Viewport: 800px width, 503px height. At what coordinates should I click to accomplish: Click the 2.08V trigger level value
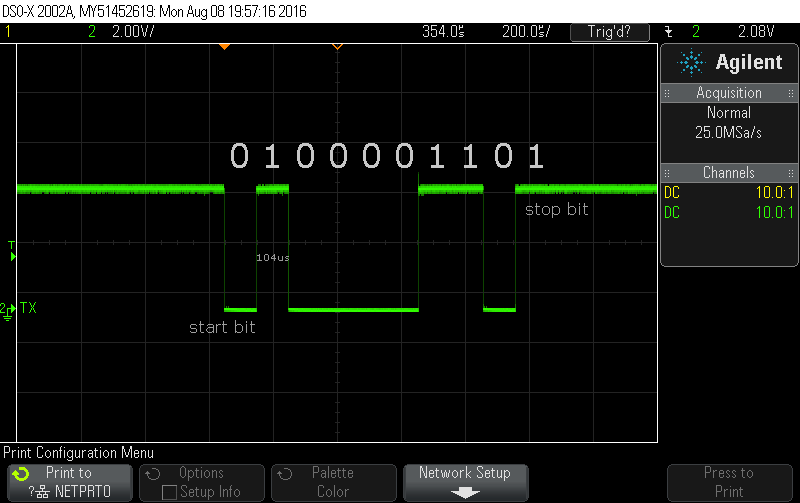[x=756, y=32]
